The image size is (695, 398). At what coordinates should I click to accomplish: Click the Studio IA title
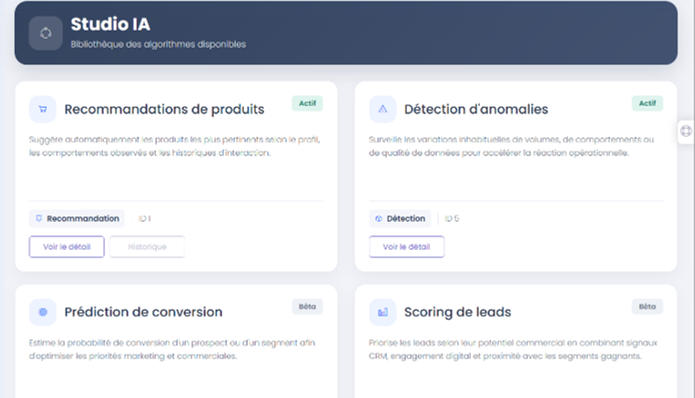click(x=110, y=24)
